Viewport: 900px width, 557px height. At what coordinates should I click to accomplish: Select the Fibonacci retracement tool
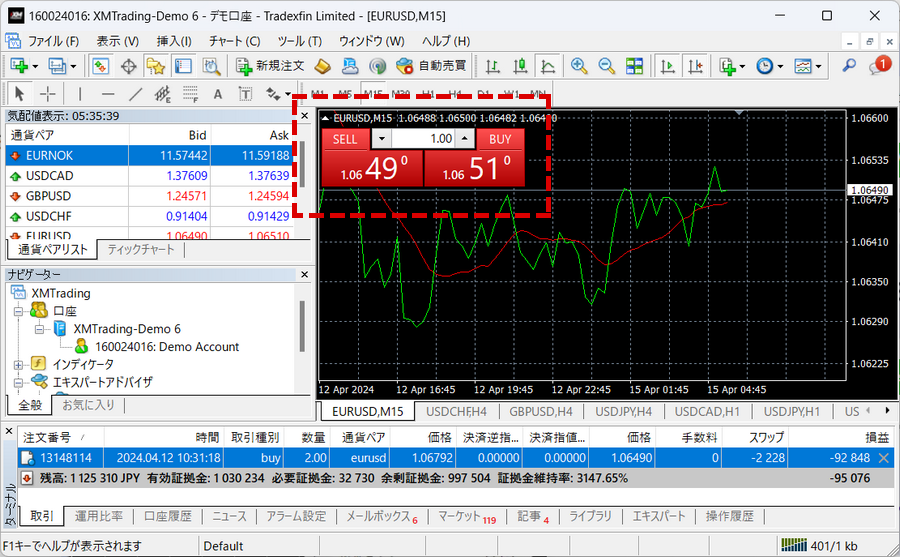point(190,94)
